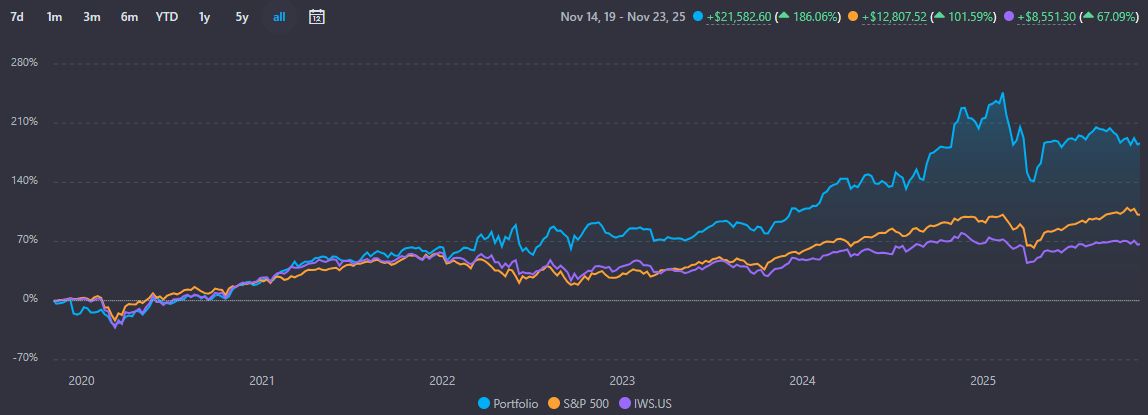Show the YTD time range

(167, 16)
